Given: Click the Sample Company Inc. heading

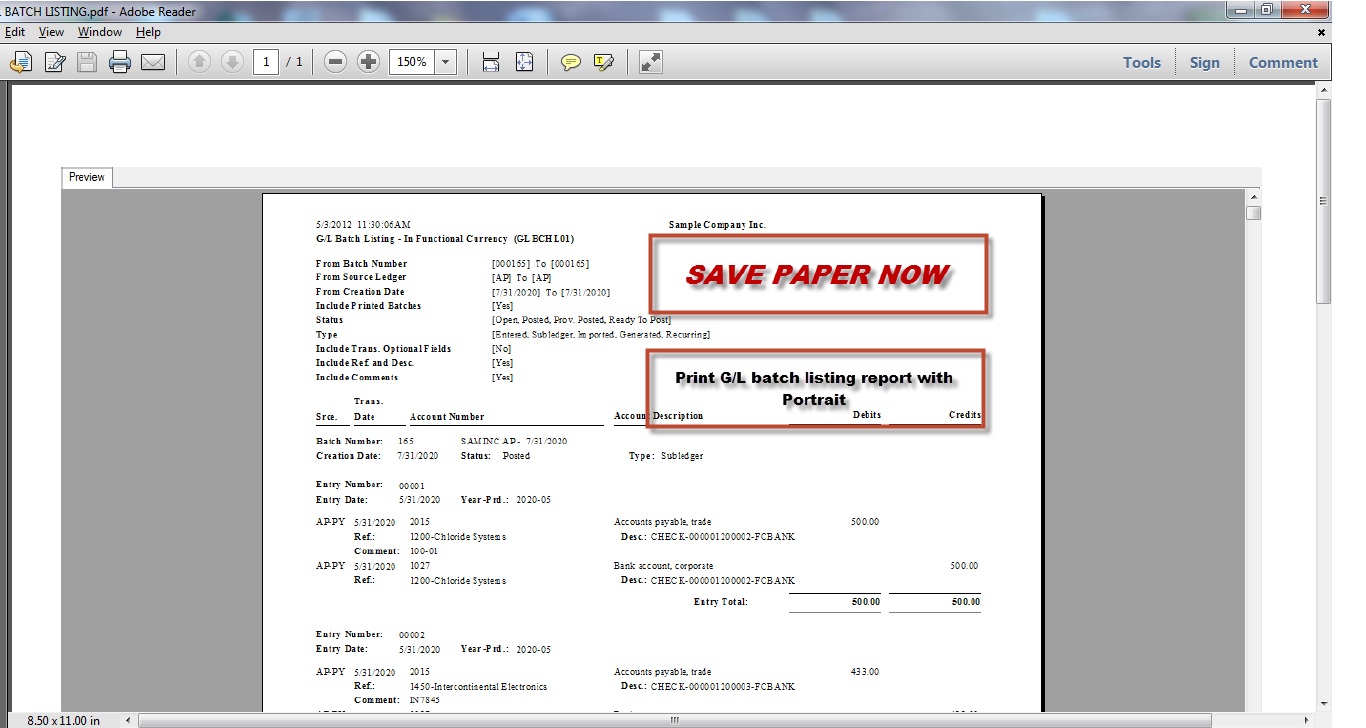Looking at the screenshot, I should point(717,225).
